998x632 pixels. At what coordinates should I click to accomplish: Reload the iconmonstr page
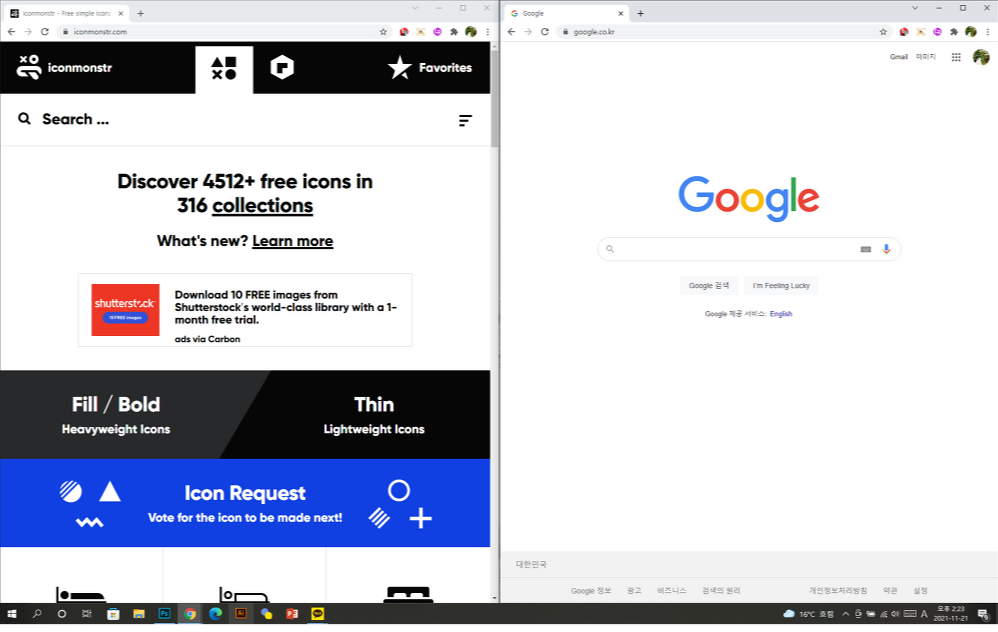click(45, 31)
